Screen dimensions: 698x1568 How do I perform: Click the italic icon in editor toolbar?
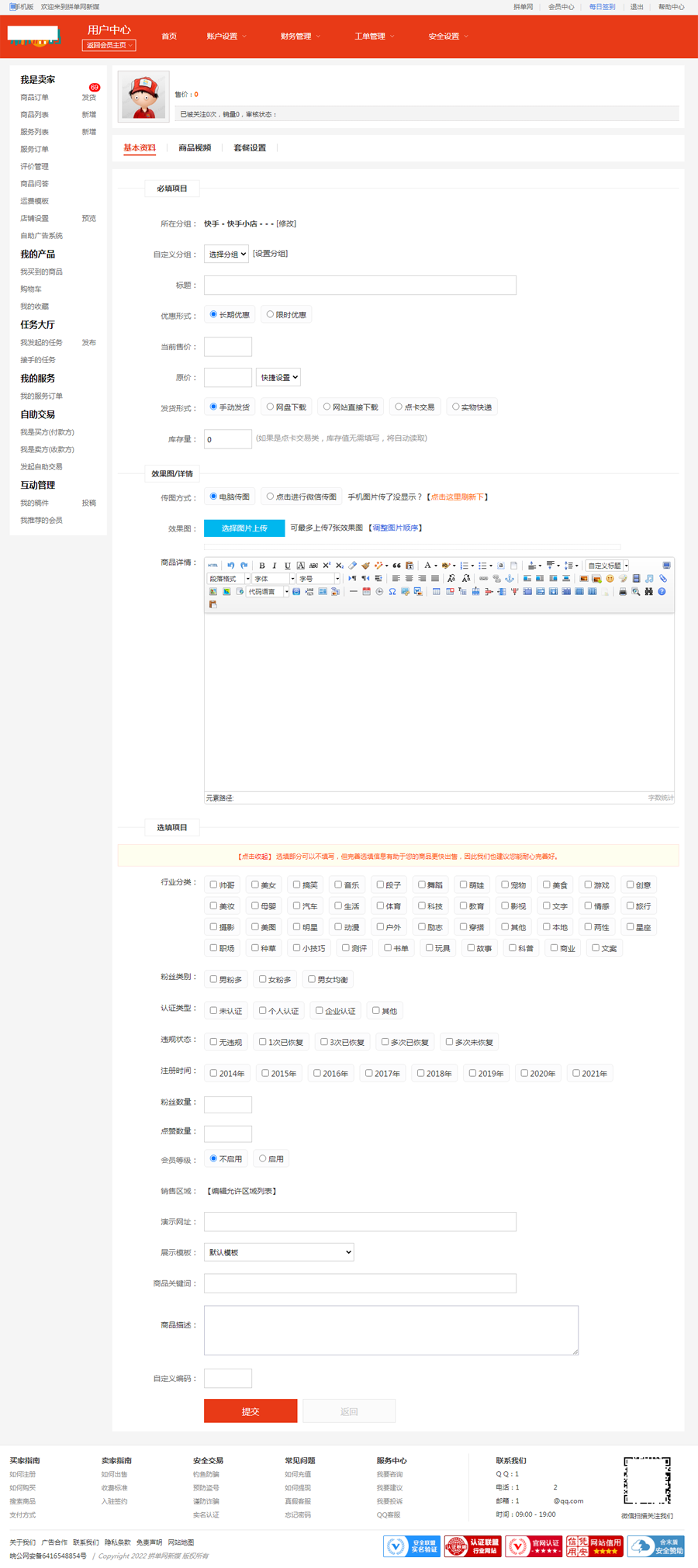click(275, 566)
